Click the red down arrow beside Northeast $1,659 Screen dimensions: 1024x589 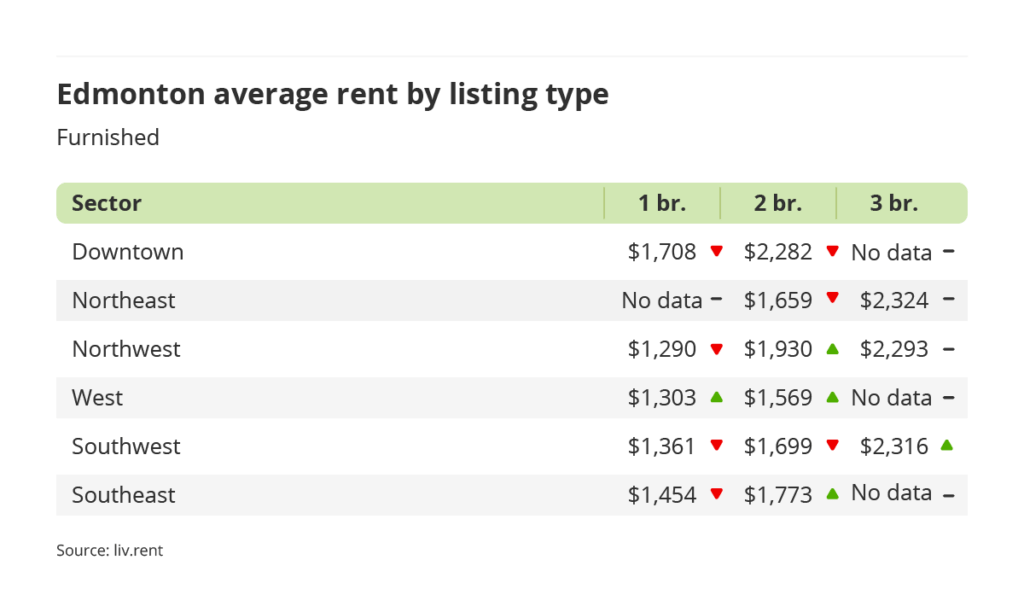[832, 300]
